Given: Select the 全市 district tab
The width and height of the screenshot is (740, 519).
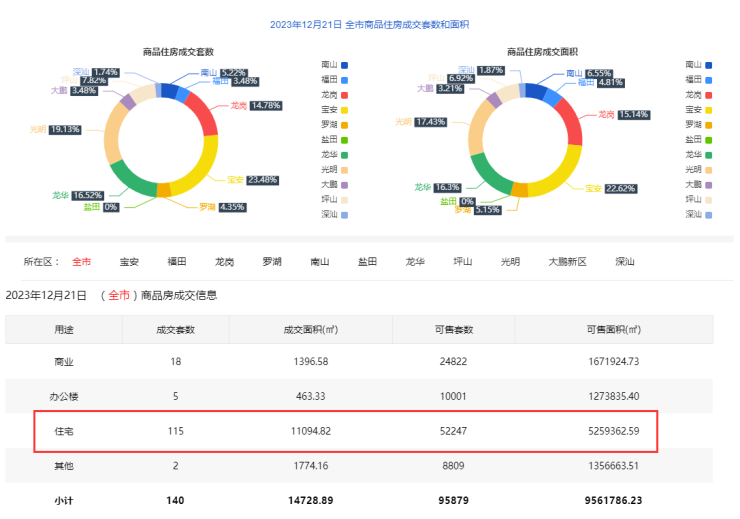Looking at the screenshot, I should coord(81,262).
